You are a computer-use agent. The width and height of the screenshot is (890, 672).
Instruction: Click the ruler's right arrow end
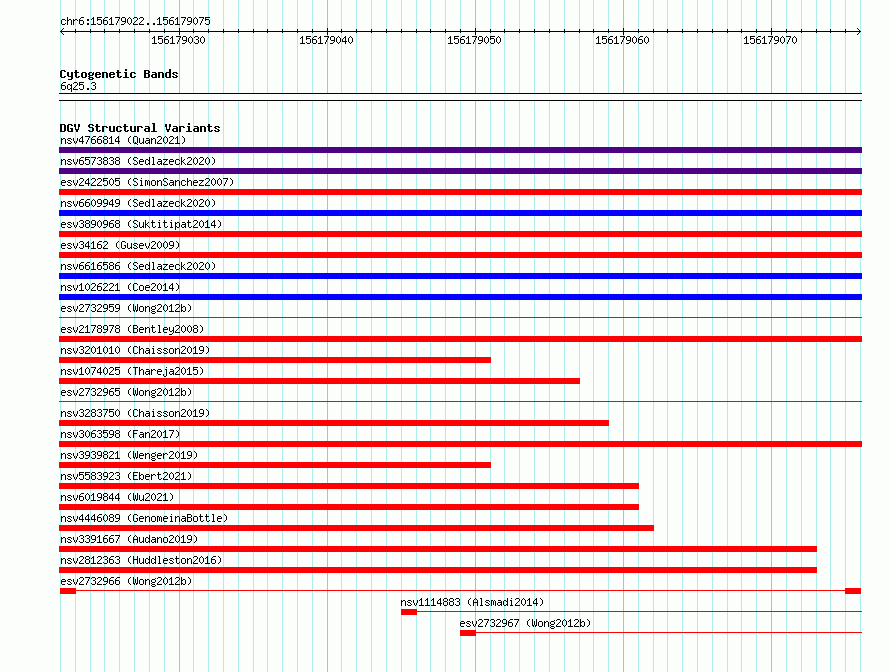859,31
